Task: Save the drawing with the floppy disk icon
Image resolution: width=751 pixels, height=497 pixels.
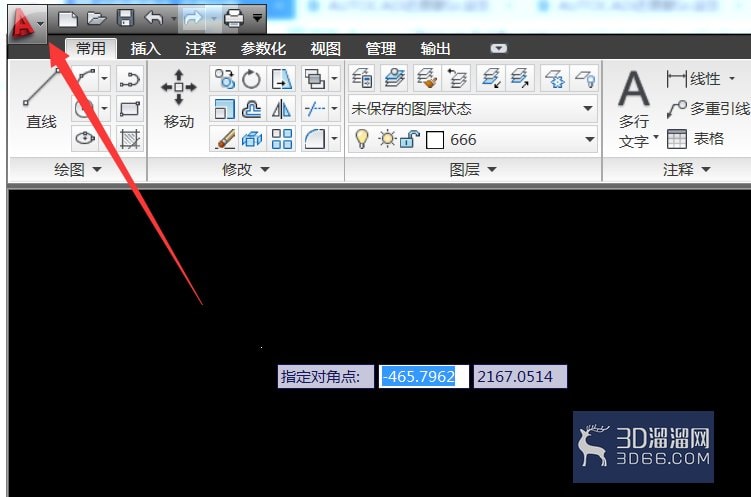Action: tap(125, 18)
